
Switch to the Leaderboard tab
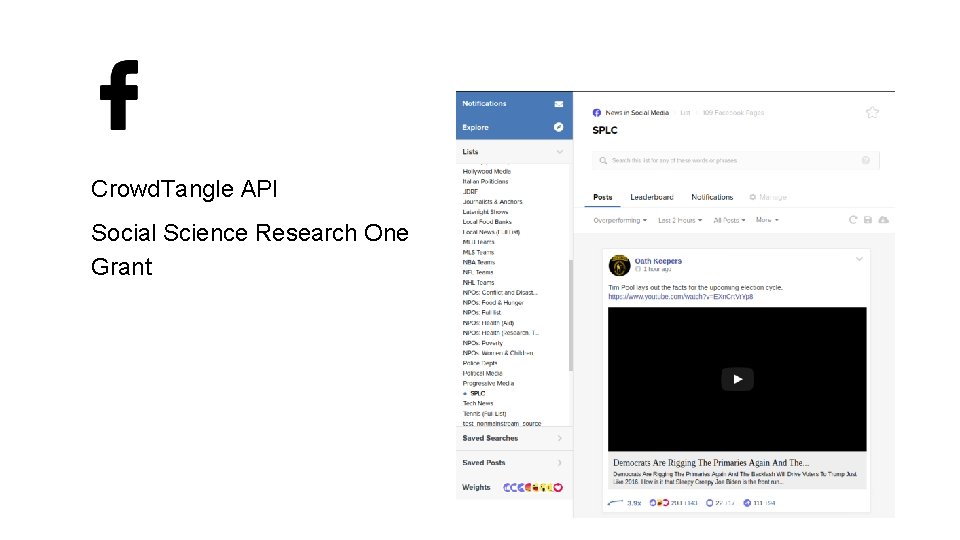click(651, 197)
